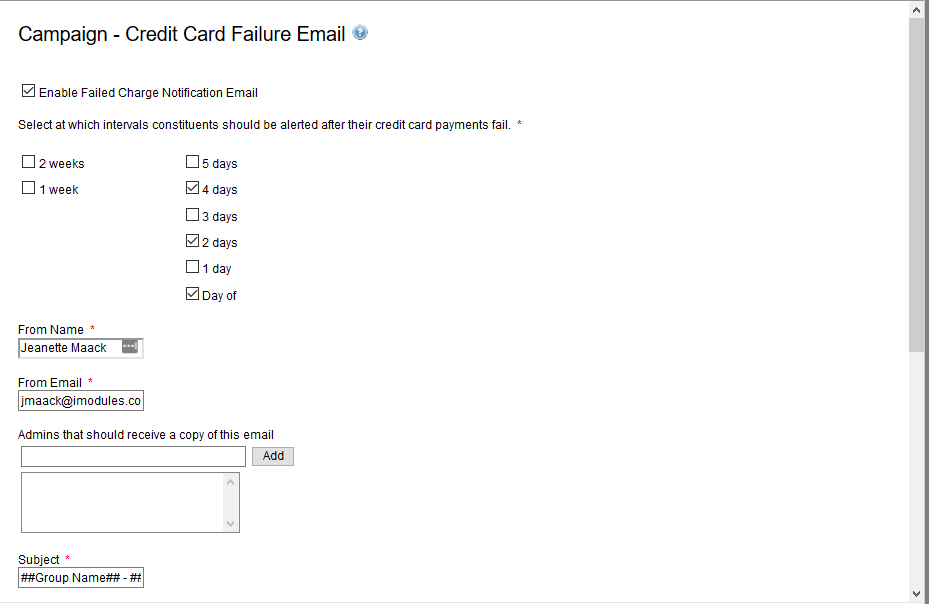Enable the 1 day interval option
Viewport: 929px width, 604px height.
click(x=191, y=266)
